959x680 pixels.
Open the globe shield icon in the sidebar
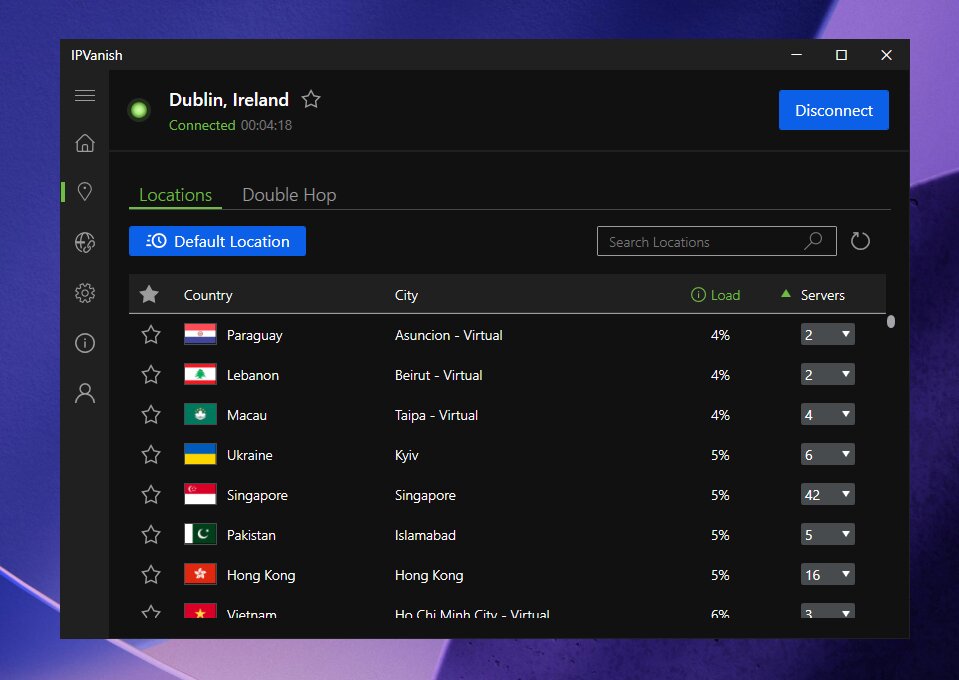click(x=85, y=242)
